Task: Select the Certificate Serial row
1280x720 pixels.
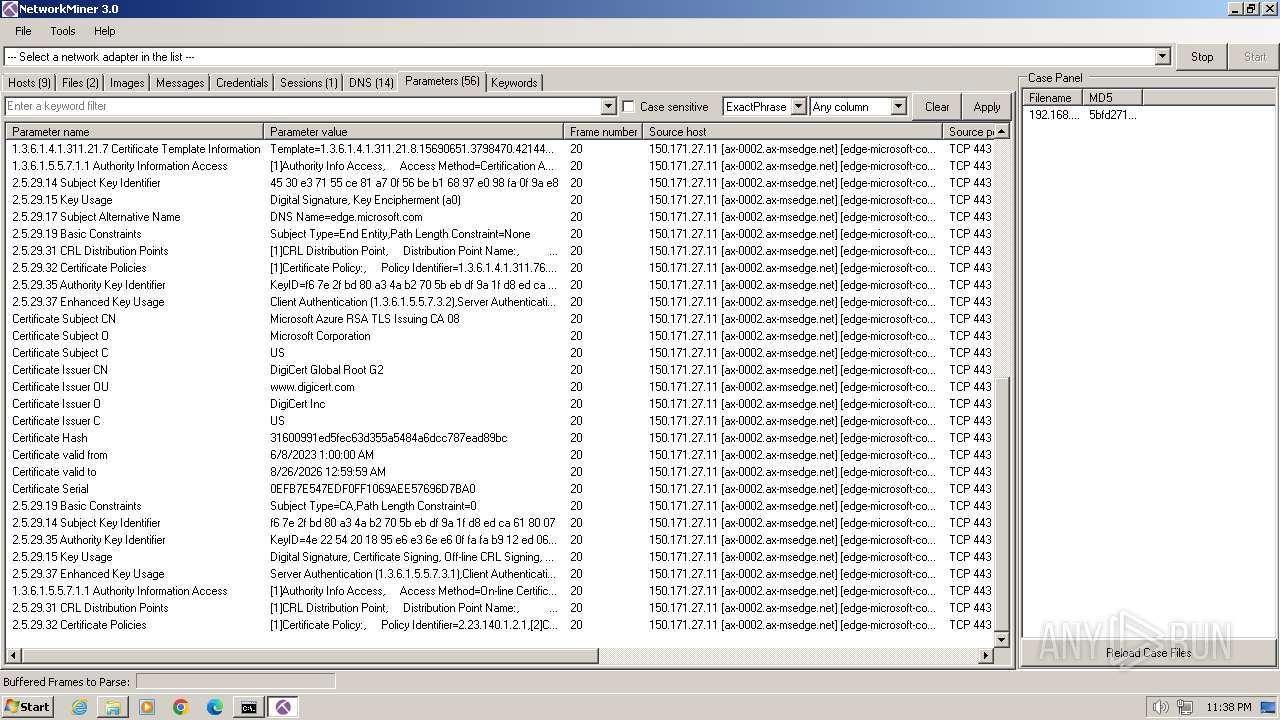Action: (x=500, y=489)
